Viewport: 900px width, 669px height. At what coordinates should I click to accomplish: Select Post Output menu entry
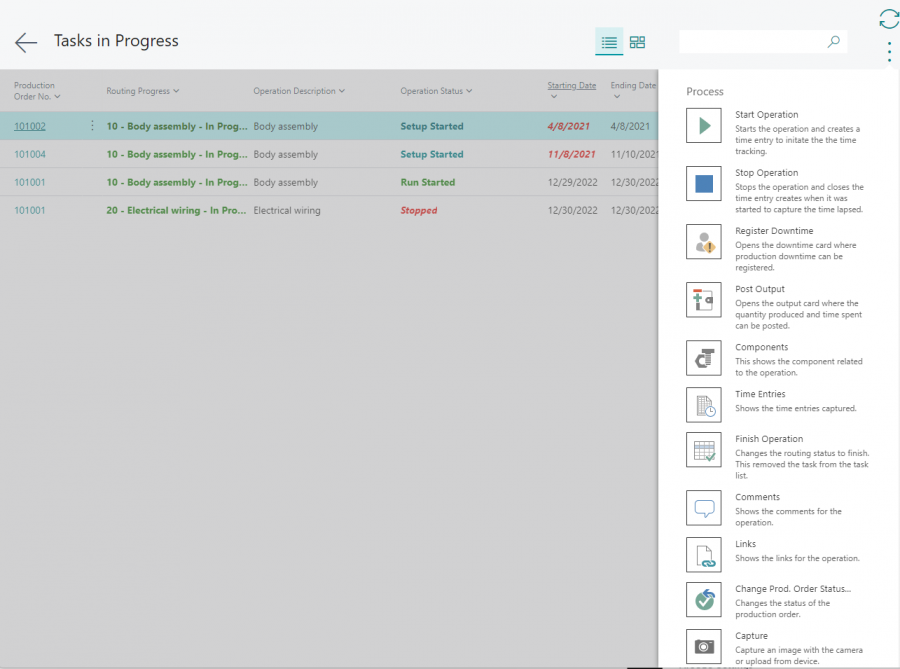coord(778,306)
